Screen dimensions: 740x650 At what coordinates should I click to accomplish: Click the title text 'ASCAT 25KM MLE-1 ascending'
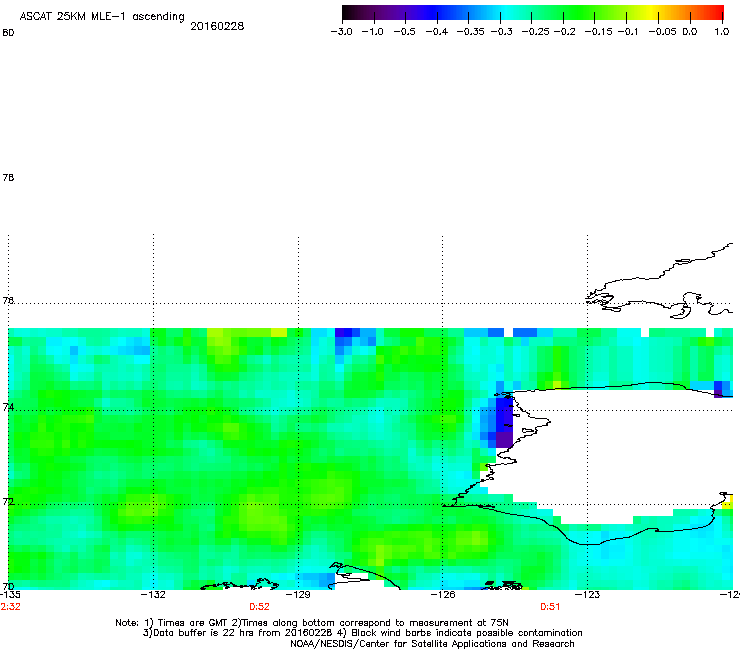(x=102, y=17)
